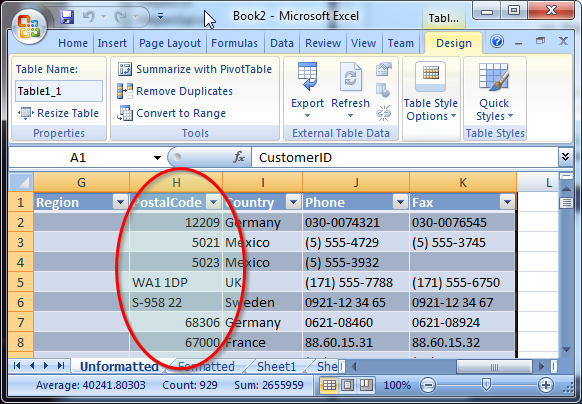The width and height of the screenshot is (582, 404).
Task: Toggle Page Break Preview view button
Action: point(366,385)
